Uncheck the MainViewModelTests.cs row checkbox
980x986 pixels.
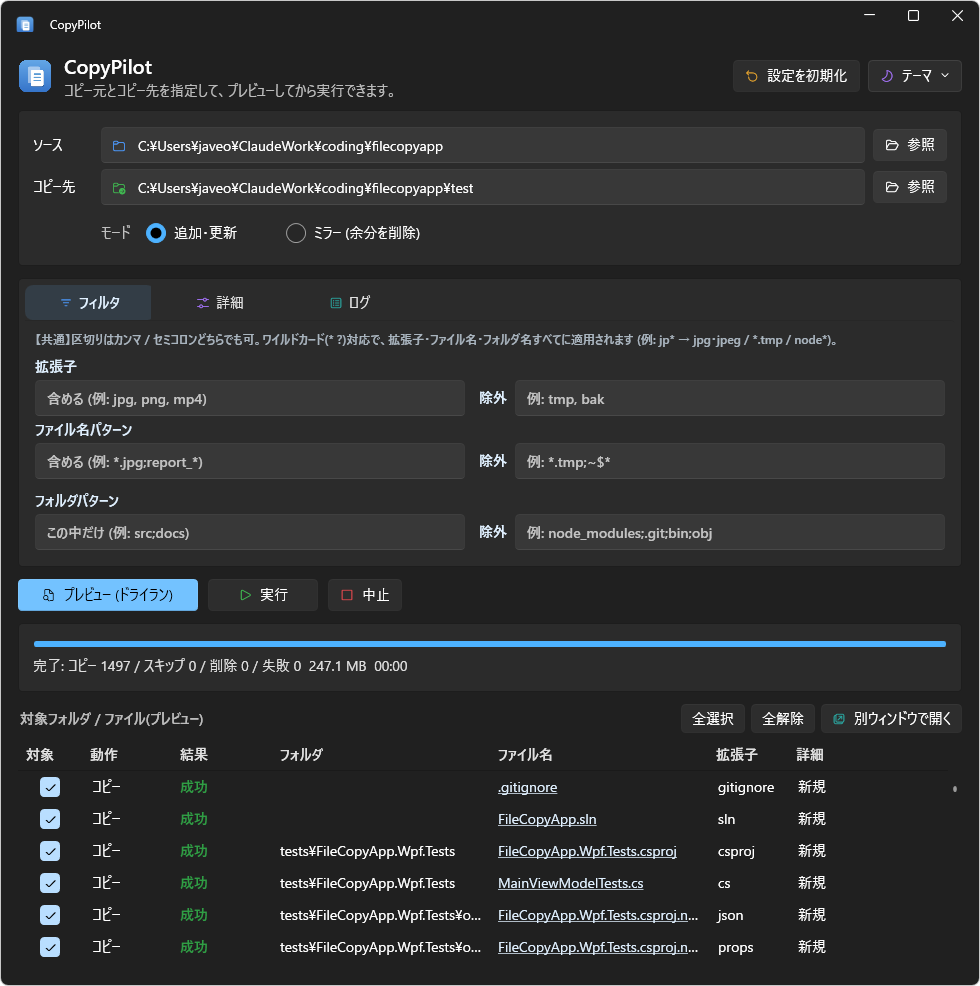(50, 883)
